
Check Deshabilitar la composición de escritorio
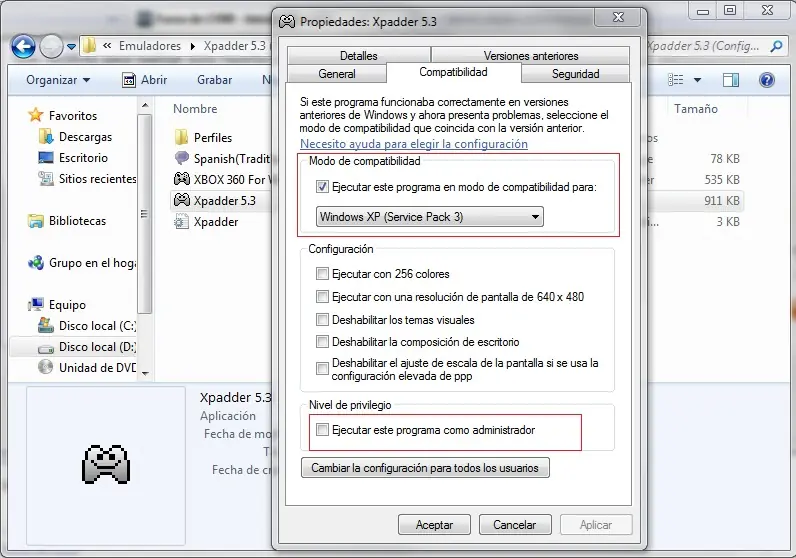point(322,342)
